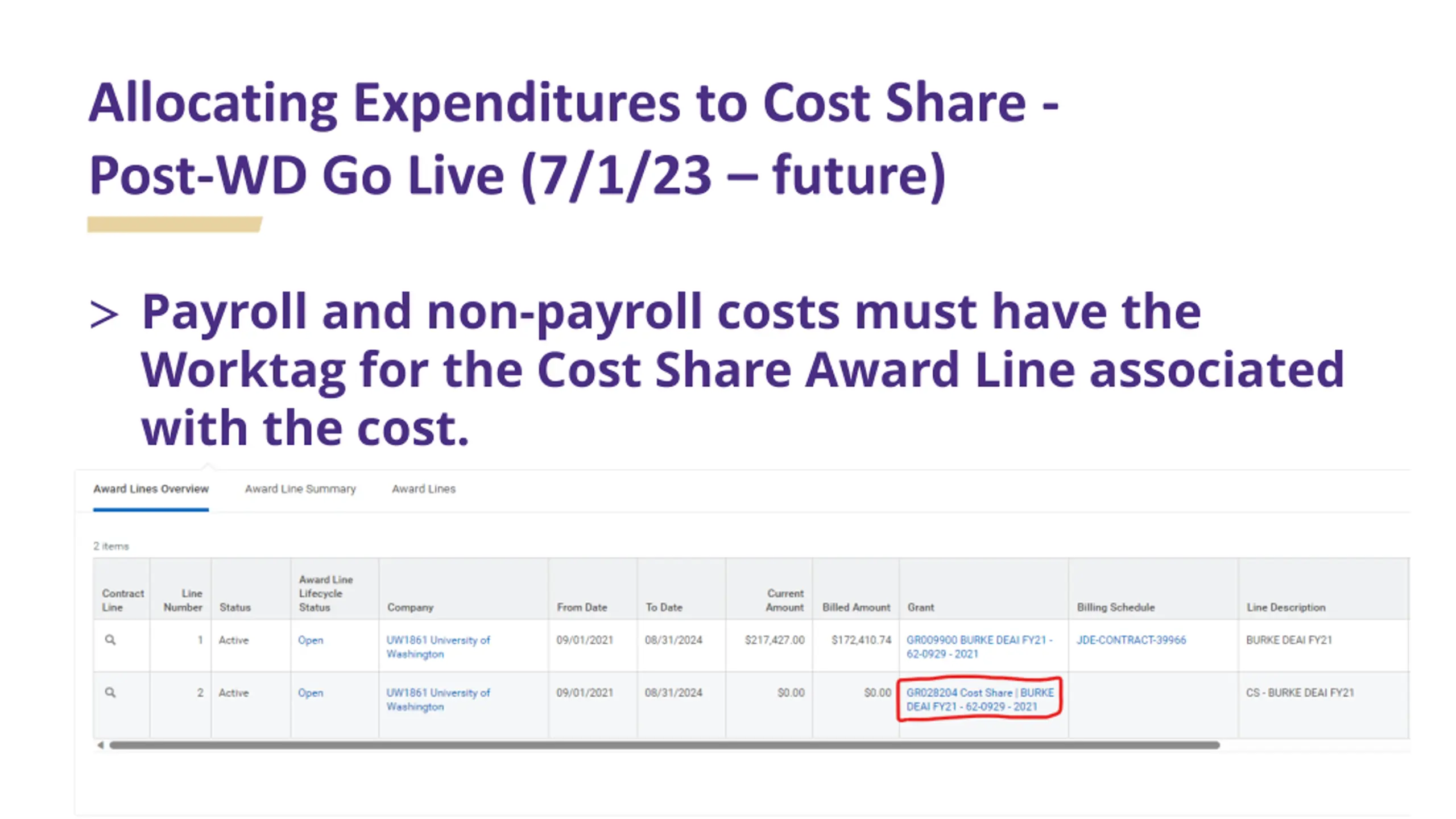Select the Award Lines Overview tab
Screen dimensions: 1456x819
tap(151, 489)
